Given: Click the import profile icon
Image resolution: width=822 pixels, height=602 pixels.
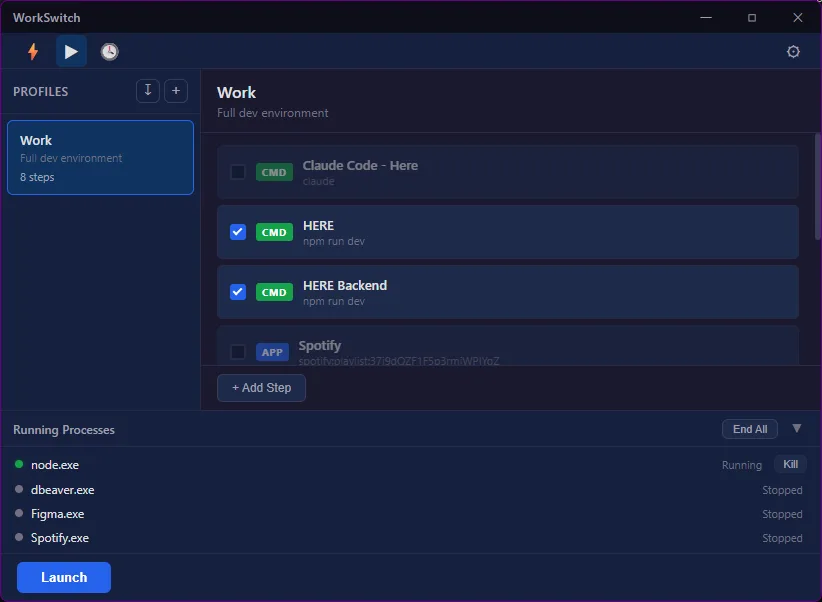Looking at the screenshot, I should coord(148,91).
